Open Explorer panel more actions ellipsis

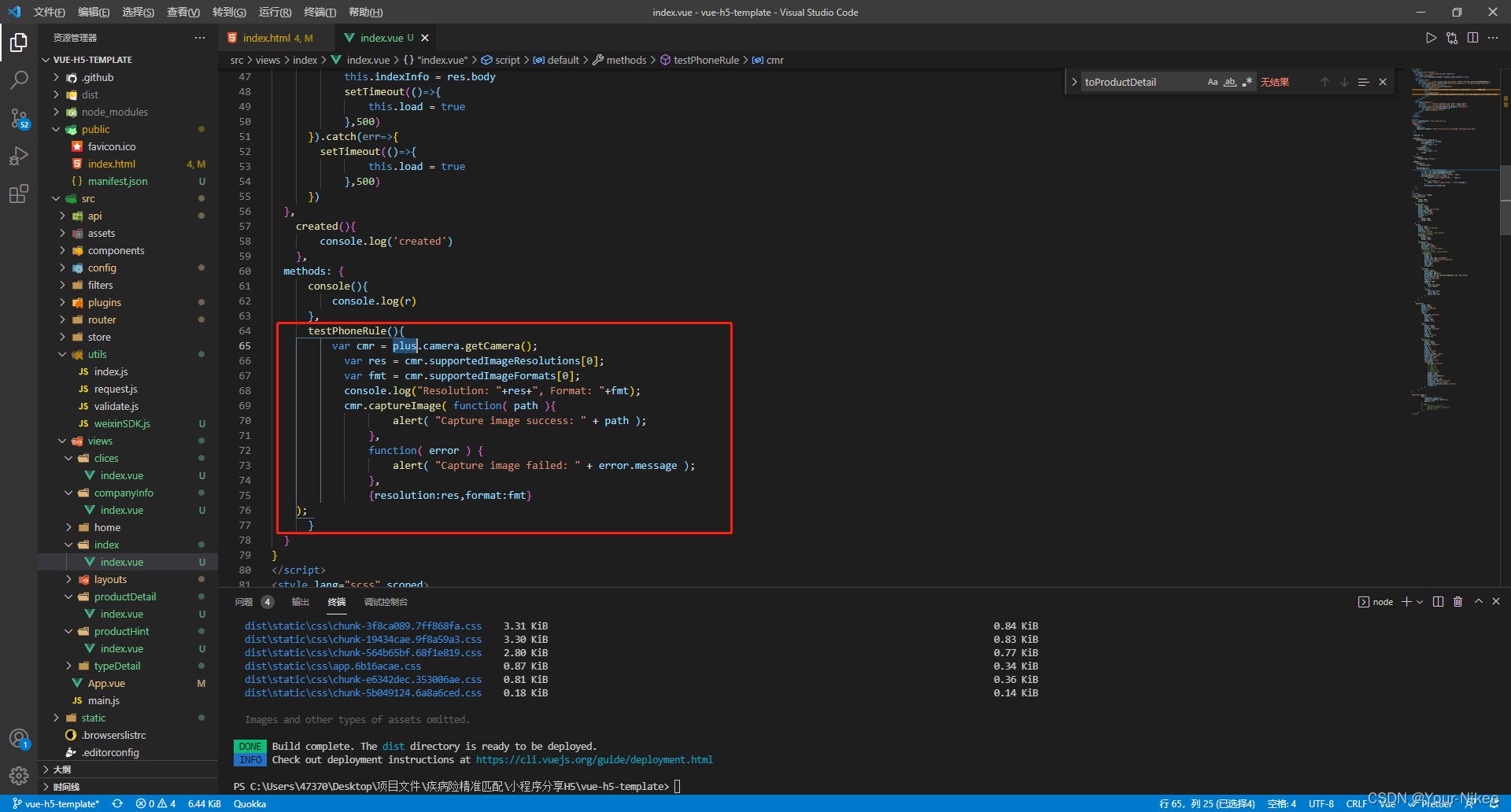point(200,38)
